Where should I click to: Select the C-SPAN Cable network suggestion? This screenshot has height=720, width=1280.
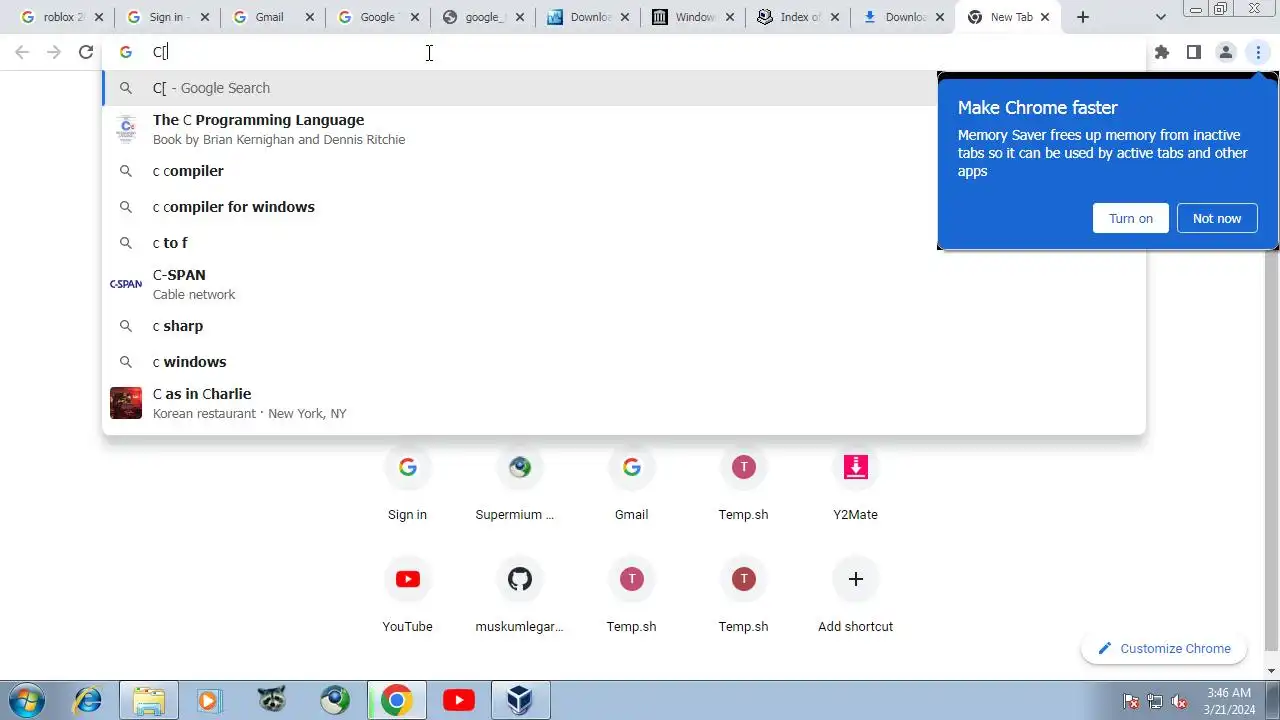coord(624,284)
